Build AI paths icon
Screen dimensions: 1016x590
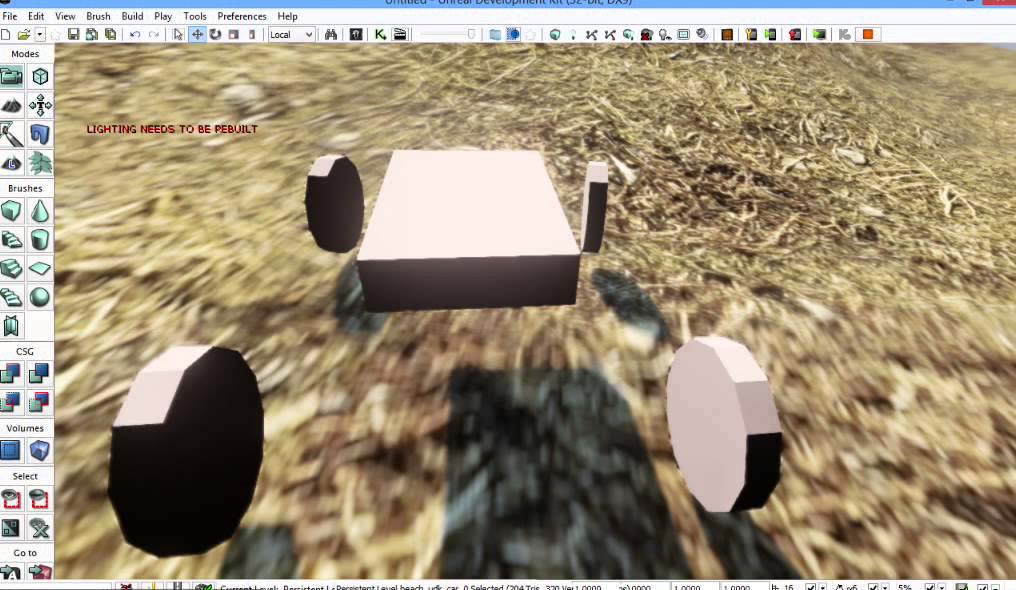coord(592,34)
